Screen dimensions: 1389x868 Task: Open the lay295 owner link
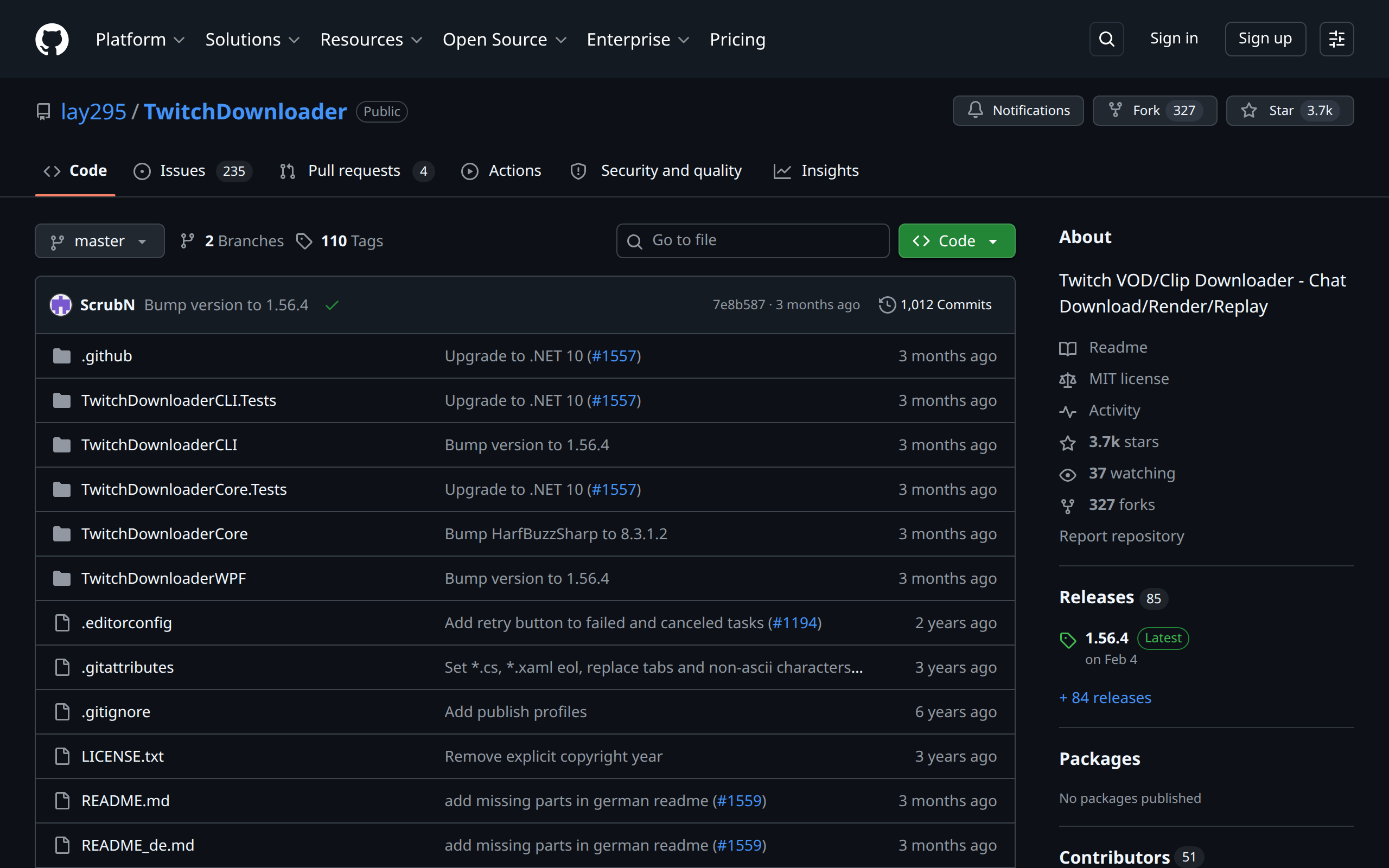pos(93,111)
